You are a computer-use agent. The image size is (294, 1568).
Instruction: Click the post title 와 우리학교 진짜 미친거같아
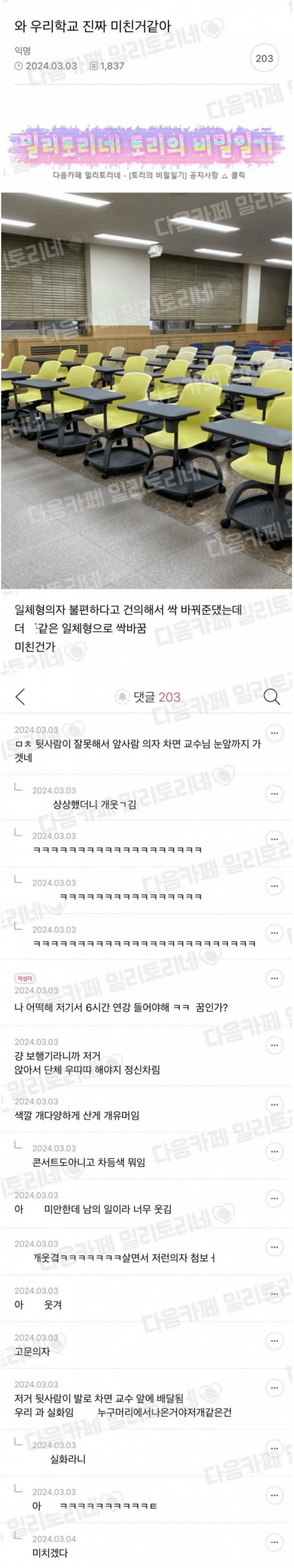(93, 27)
